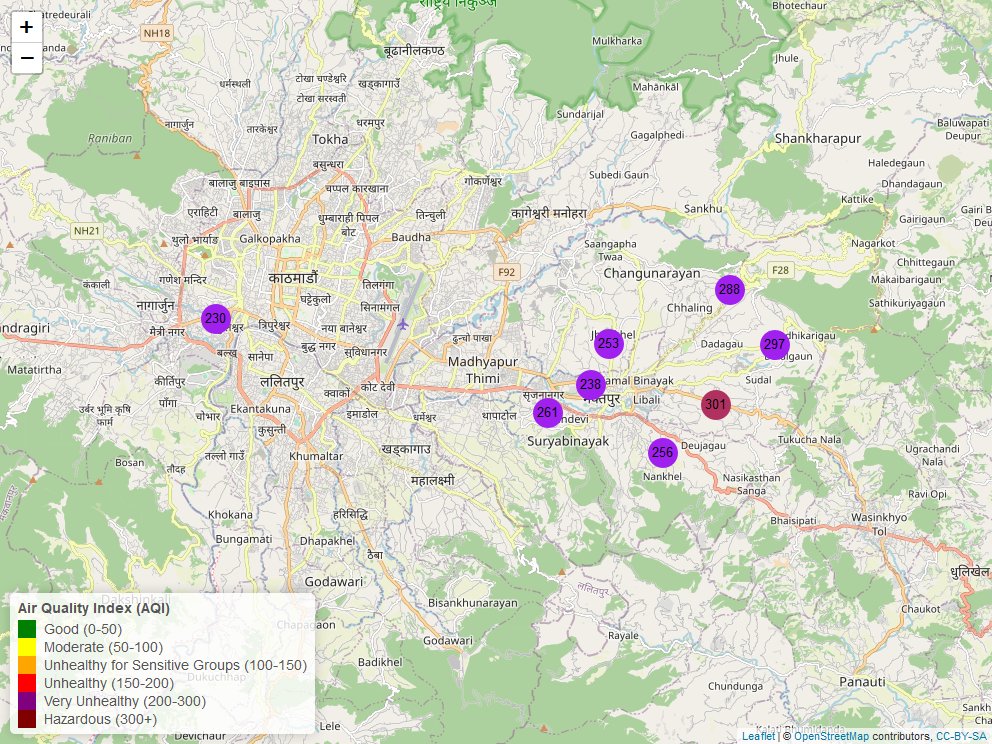The image size is (992, 744).
Task: Click the purple airport plane icon
Action: (x=402, y=325)
